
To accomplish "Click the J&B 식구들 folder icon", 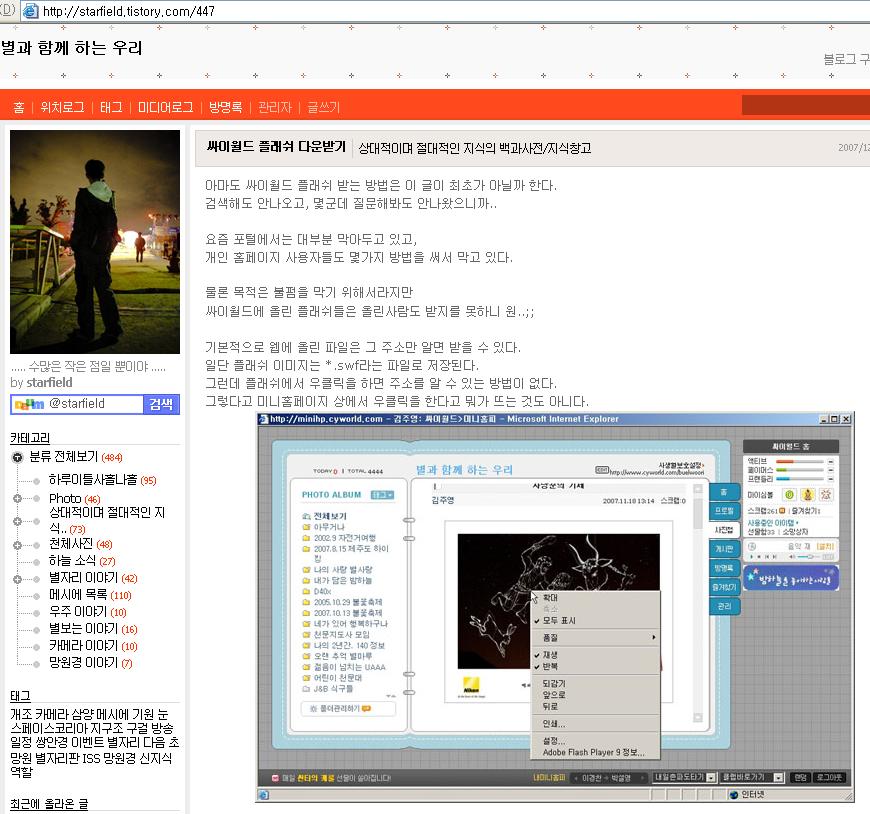I will click(306, 689).
